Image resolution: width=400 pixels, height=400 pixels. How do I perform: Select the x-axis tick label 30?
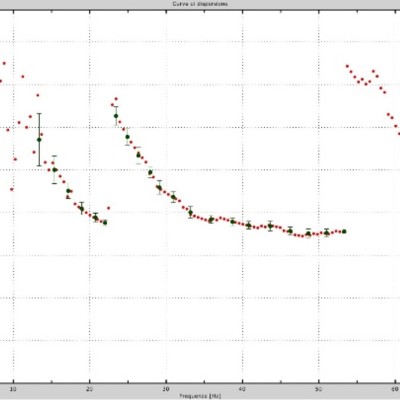coord(166,388)
